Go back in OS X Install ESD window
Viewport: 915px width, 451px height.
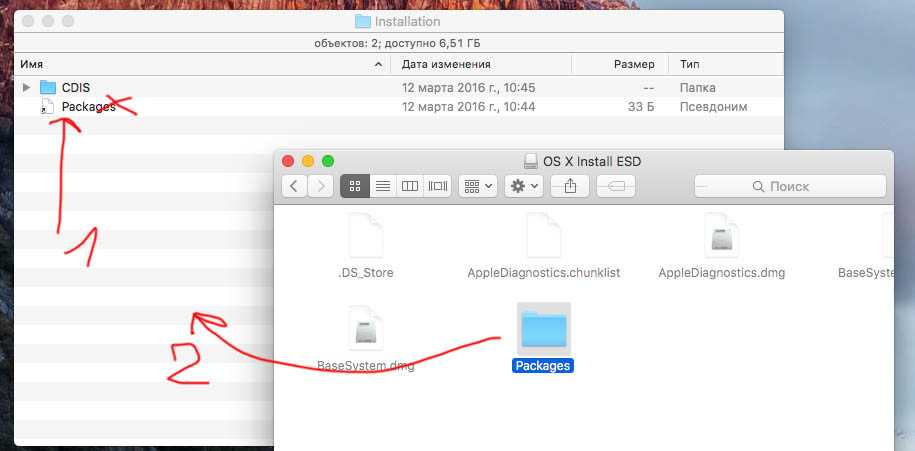pyautogui.click(x=294, y=186)
